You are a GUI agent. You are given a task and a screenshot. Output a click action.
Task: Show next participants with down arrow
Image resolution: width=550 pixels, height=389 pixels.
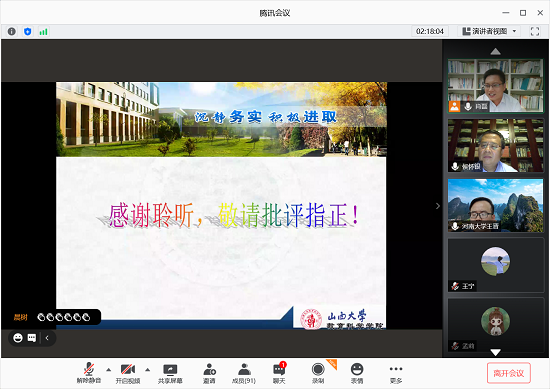pyautogui.click(x=495, y=352)
